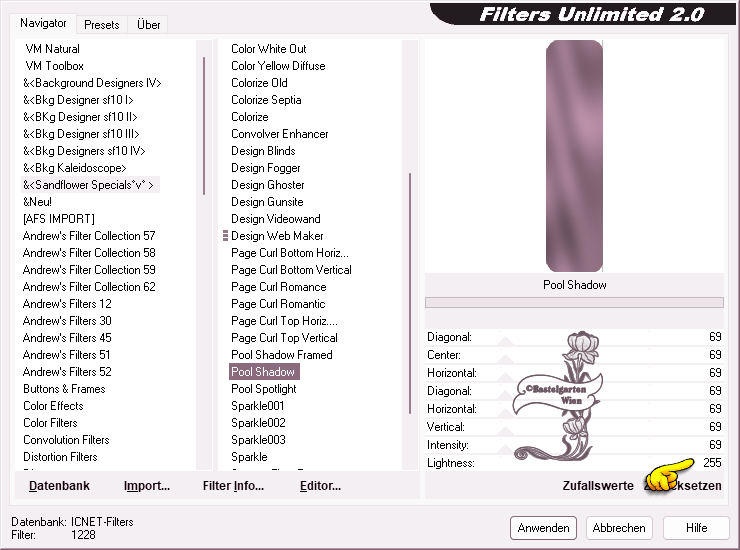
Task: Select Color Filters category
Action: point(50,423)
